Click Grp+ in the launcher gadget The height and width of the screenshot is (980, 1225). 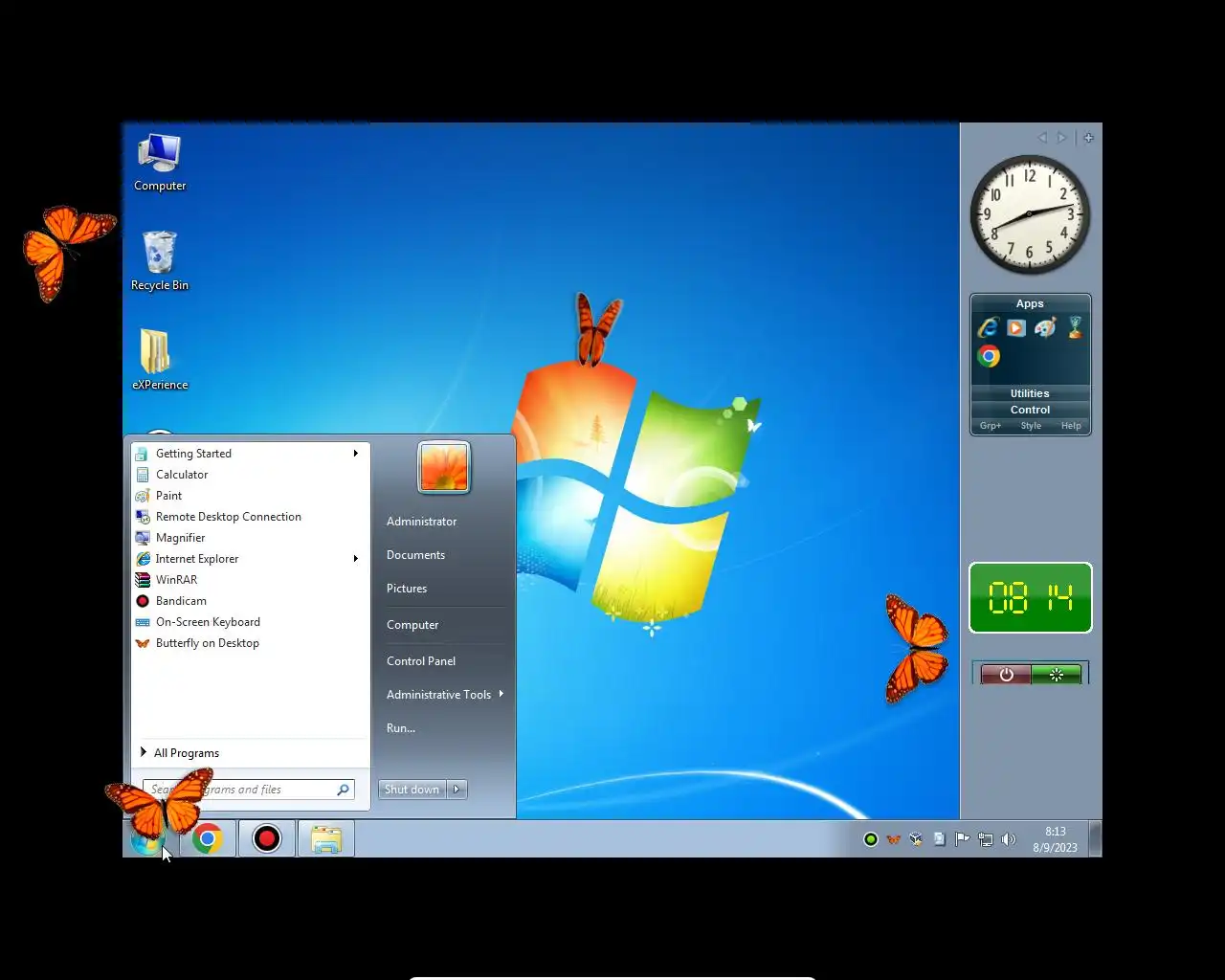[x=991, y=426]
